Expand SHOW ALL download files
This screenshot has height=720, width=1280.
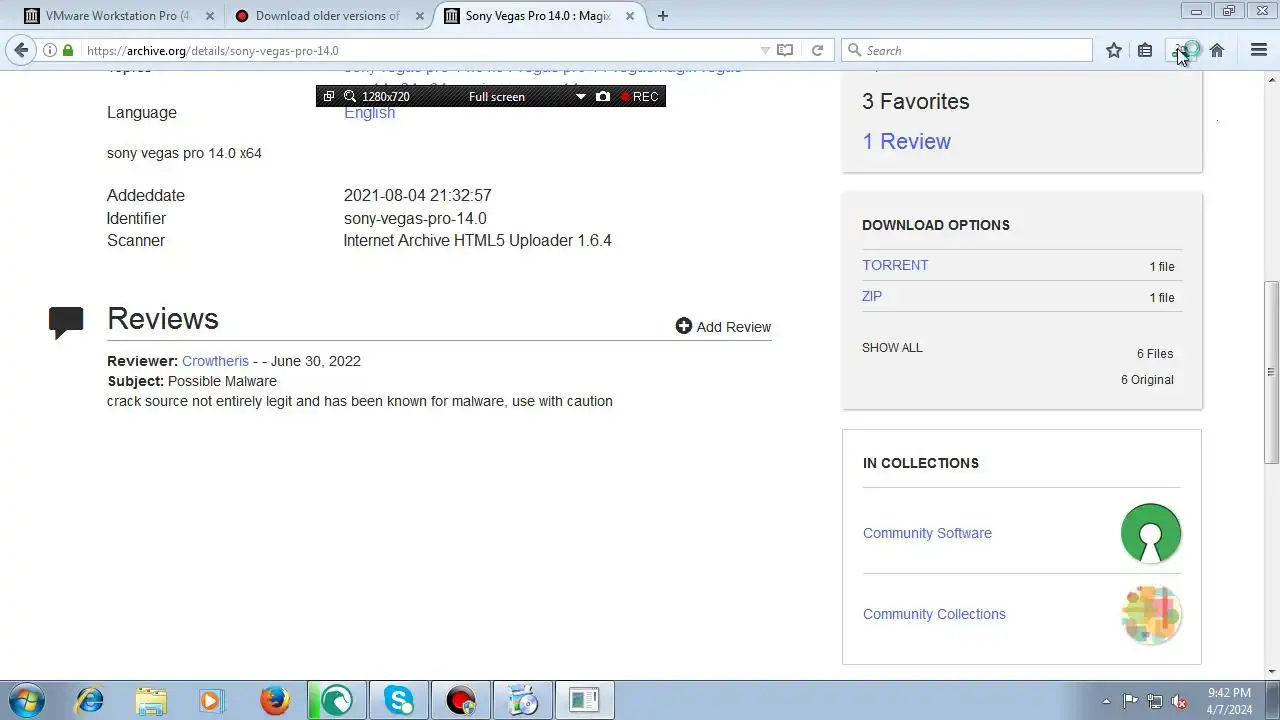tap(892, 348)
